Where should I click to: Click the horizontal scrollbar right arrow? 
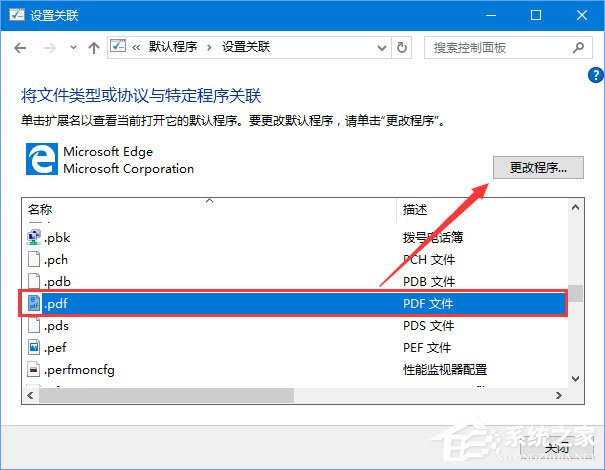pyautogui.click(x=559, y=396)
